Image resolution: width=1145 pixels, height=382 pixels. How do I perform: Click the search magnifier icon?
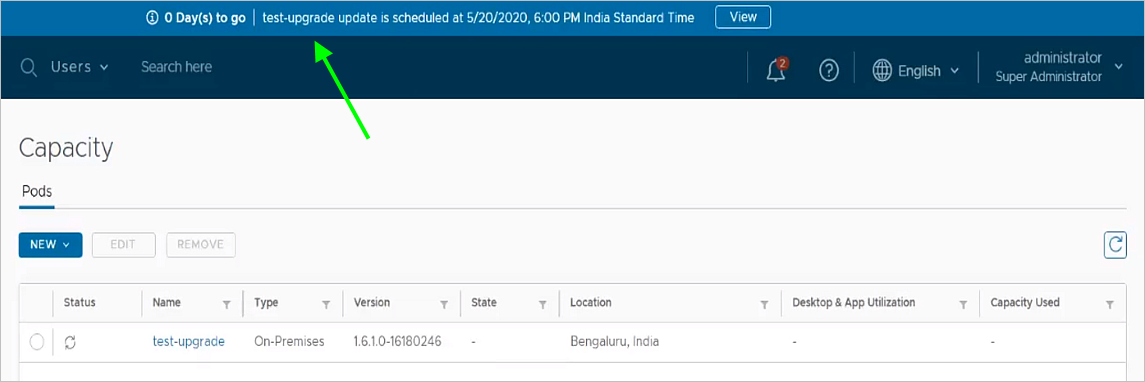[x=28, y=68]
